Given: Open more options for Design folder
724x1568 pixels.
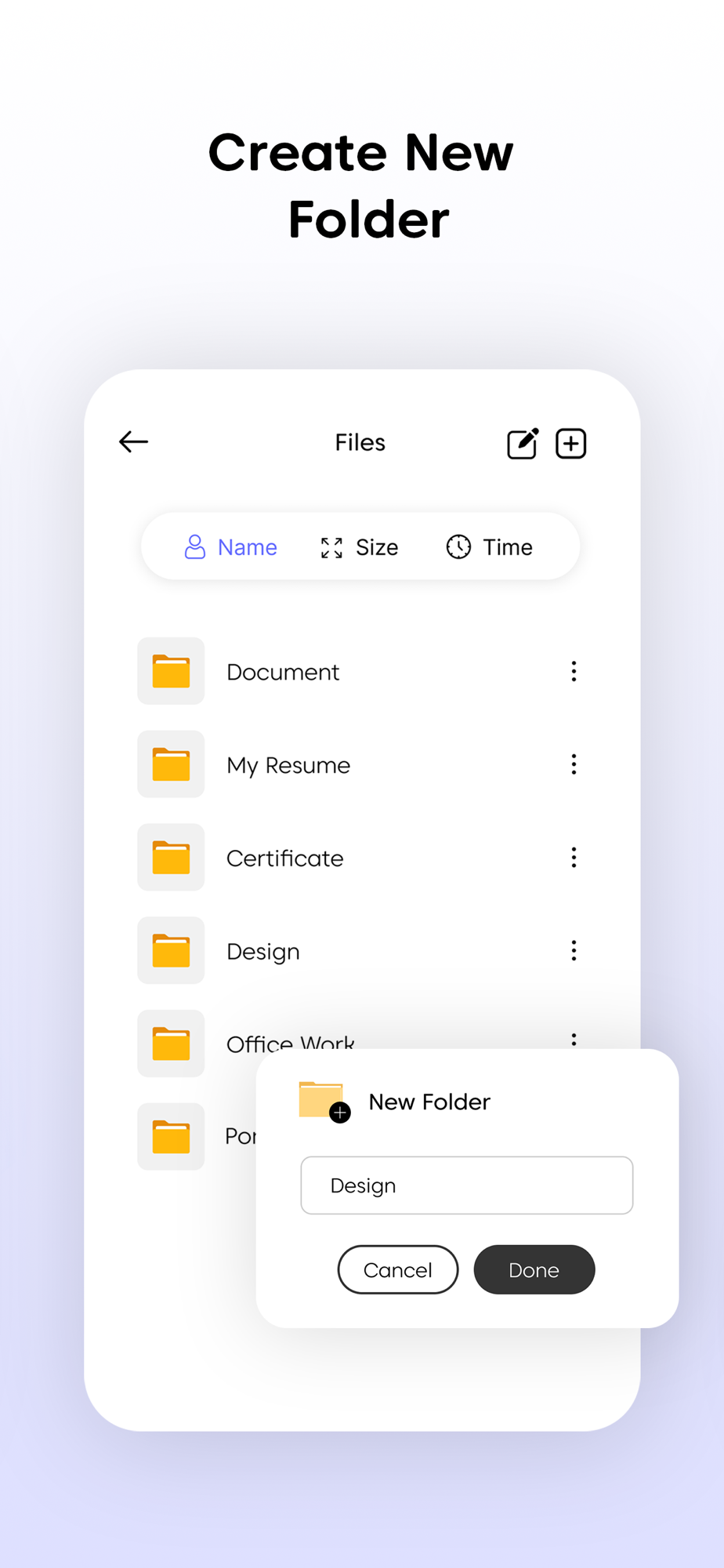Looking at the screenshot, I should click(x=574, y=950).
